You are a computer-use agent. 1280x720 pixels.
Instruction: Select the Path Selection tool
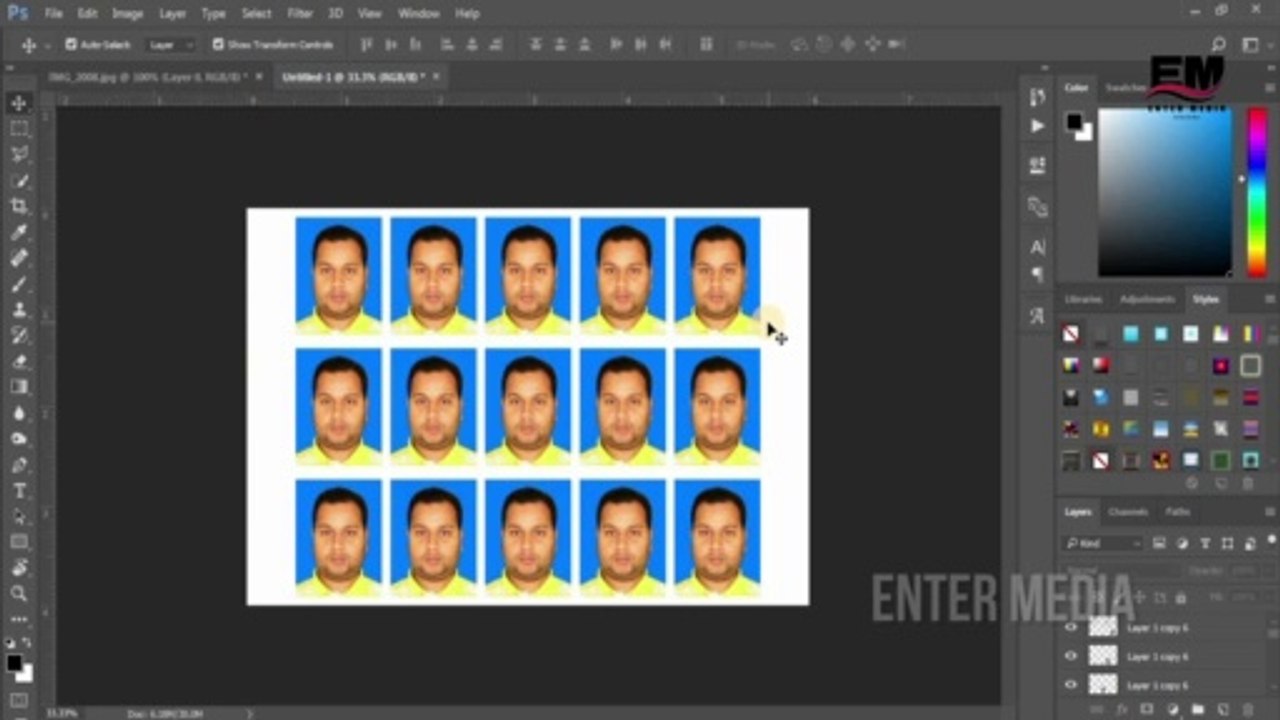(x=19, y=516)
